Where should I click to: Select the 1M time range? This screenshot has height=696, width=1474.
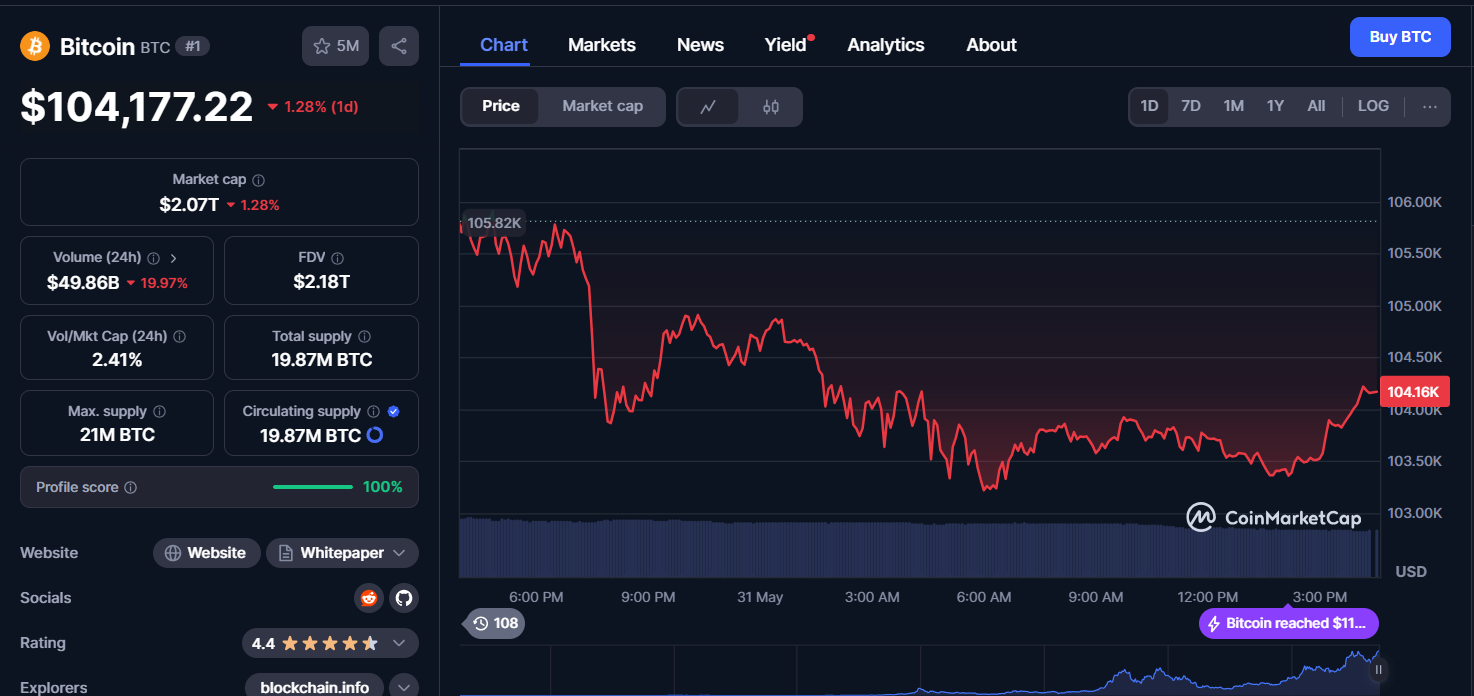(1234, 106)
